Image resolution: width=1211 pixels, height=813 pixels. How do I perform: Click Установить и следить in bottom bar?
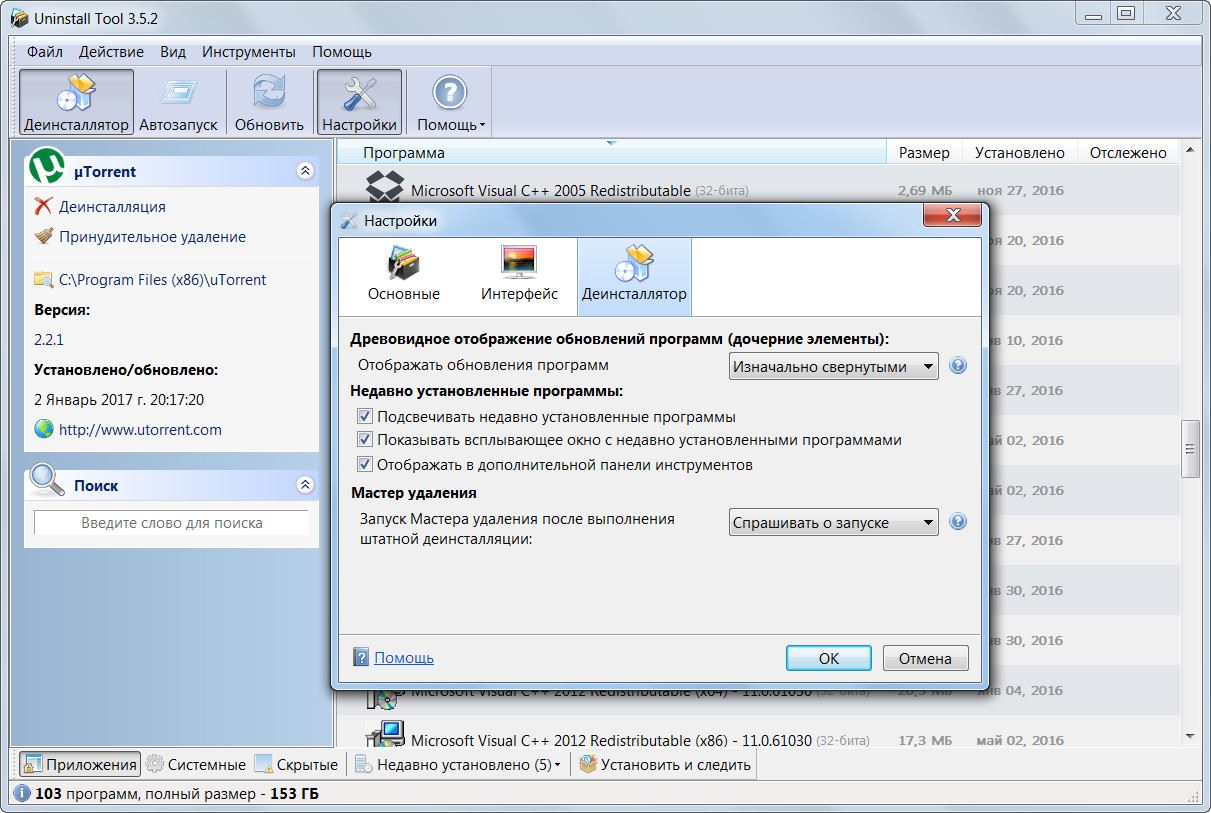[x=665, y=765]
